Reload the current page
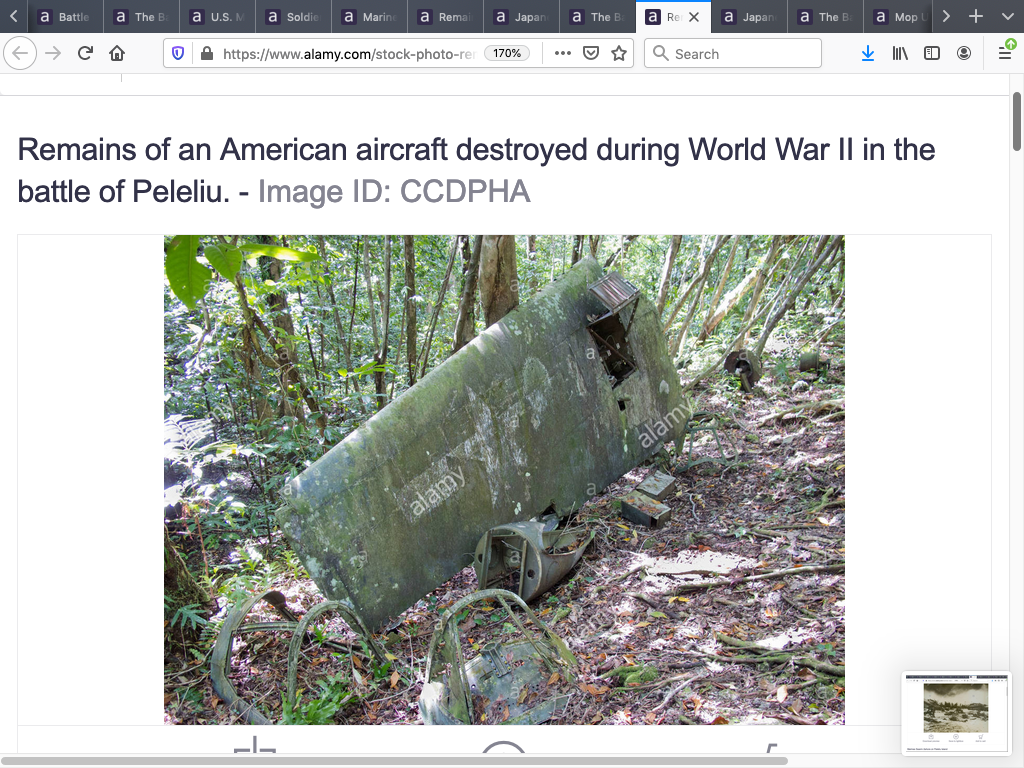The image size is (1024, 768). coord(86,53)
